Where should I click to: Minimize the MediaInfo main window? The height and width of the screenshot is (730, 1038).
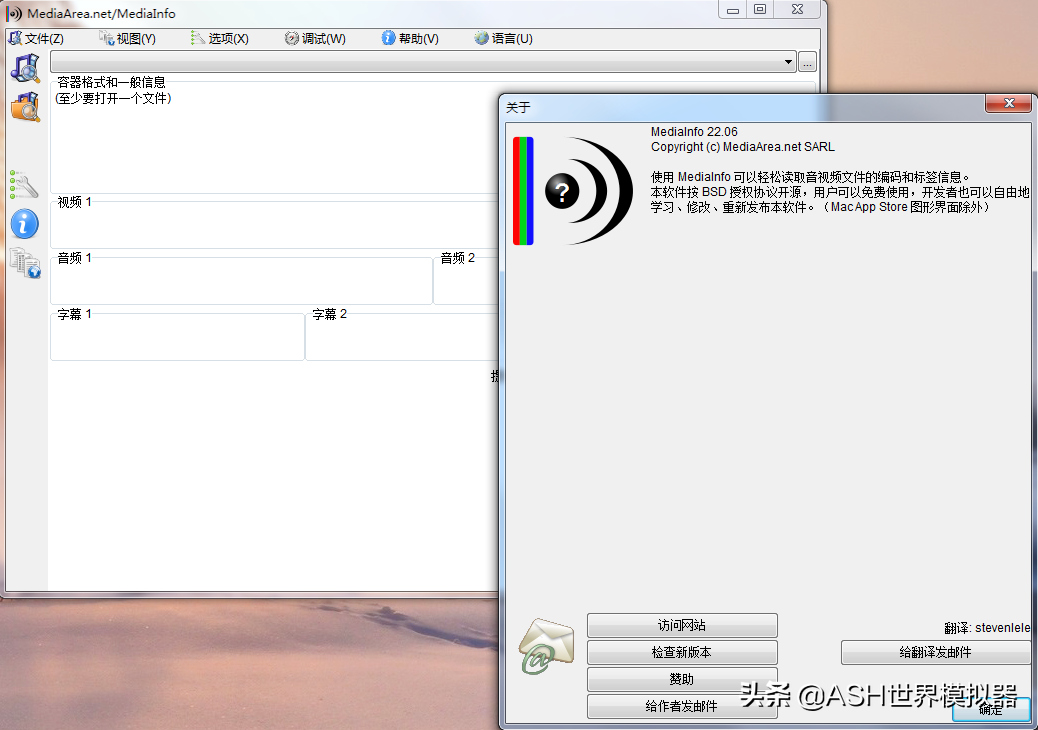733,9
